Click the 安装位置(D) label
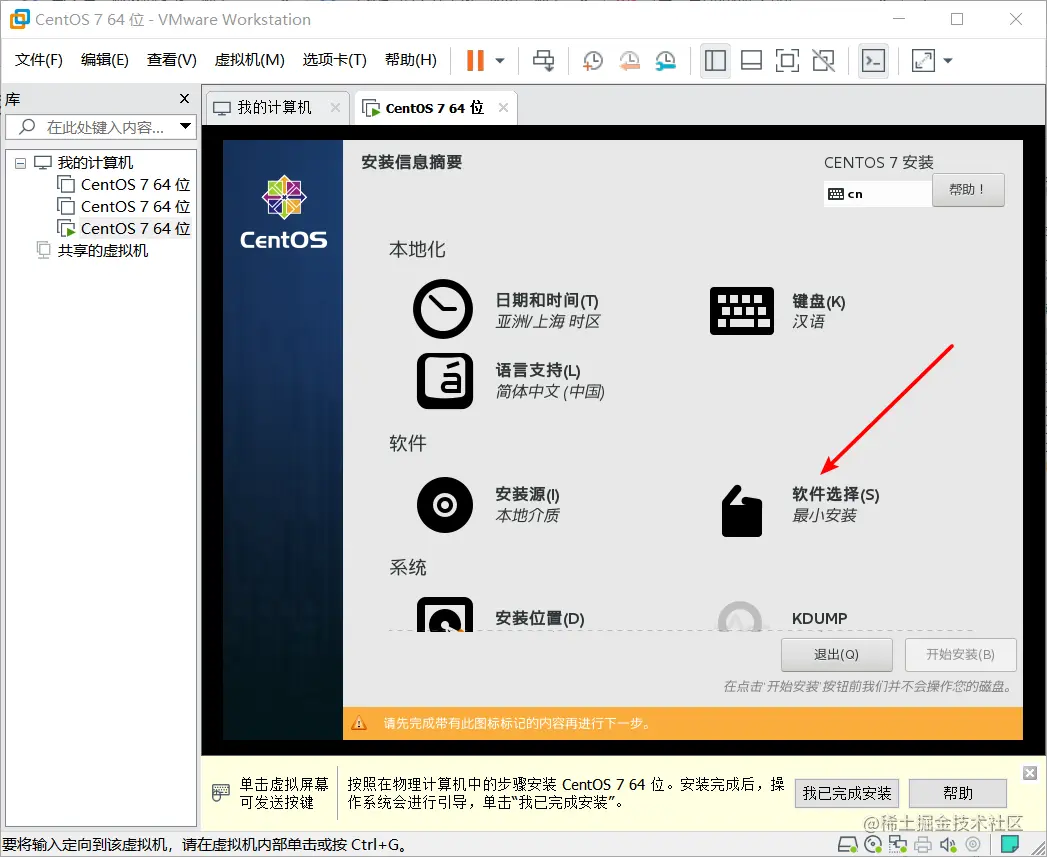1047x857 pixels. point(540,618)
